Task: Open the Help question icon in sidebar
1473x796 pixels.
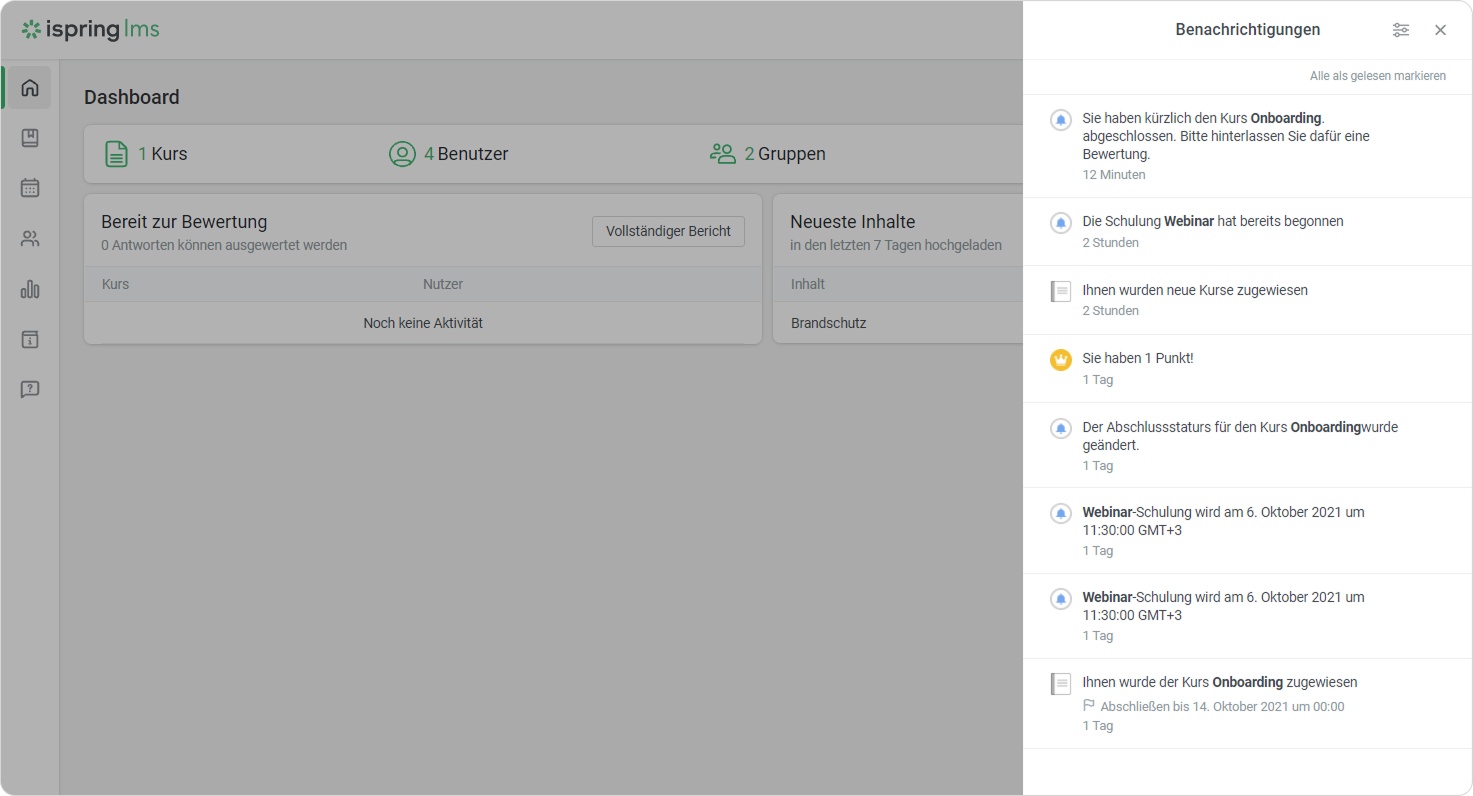Action: [30, 390]
